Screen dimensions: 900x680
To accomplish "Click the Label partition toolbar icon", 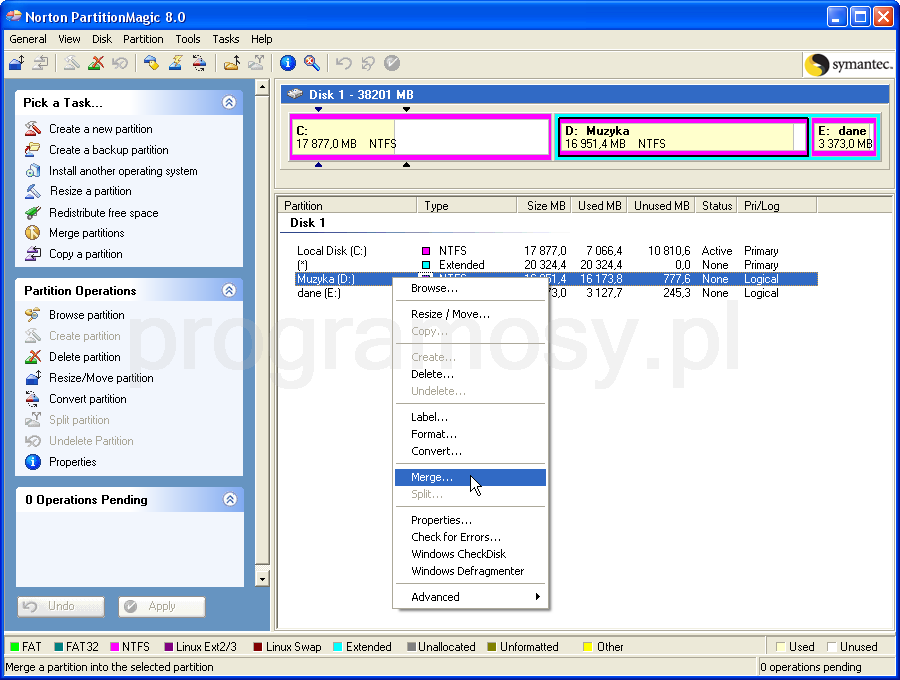I will (x=151, y=63).
